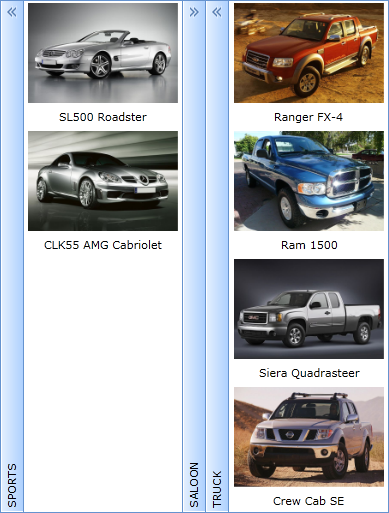Image resolution: width=389 pixels, height=513 pixels.
Task: Click the 'Ram 1500' caption text
Action: (309, 245)
